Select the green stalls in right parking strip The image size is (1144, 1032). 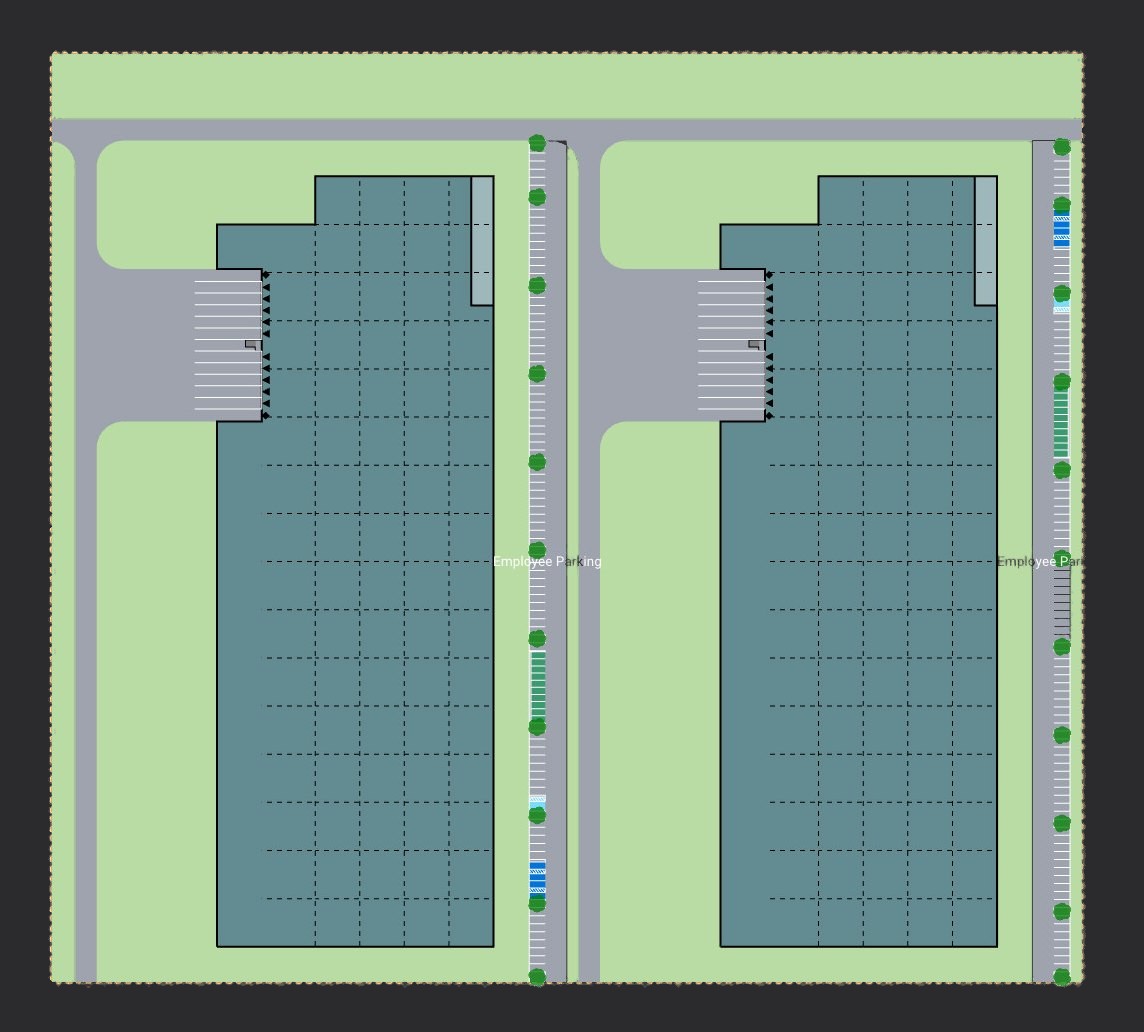1062,424
